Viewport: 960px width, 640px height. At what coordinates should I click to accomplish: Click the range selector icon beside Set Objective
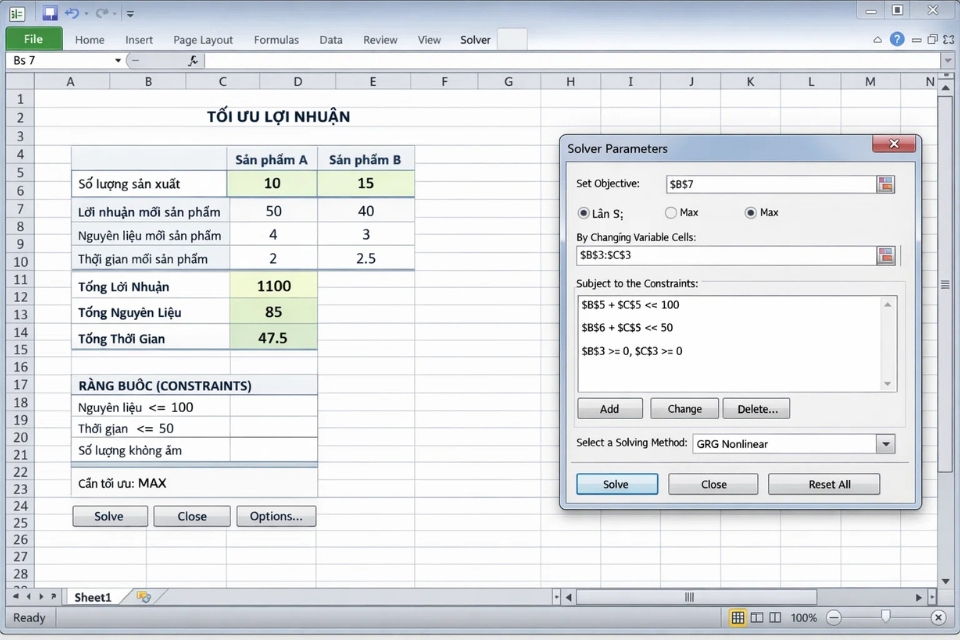886,184
